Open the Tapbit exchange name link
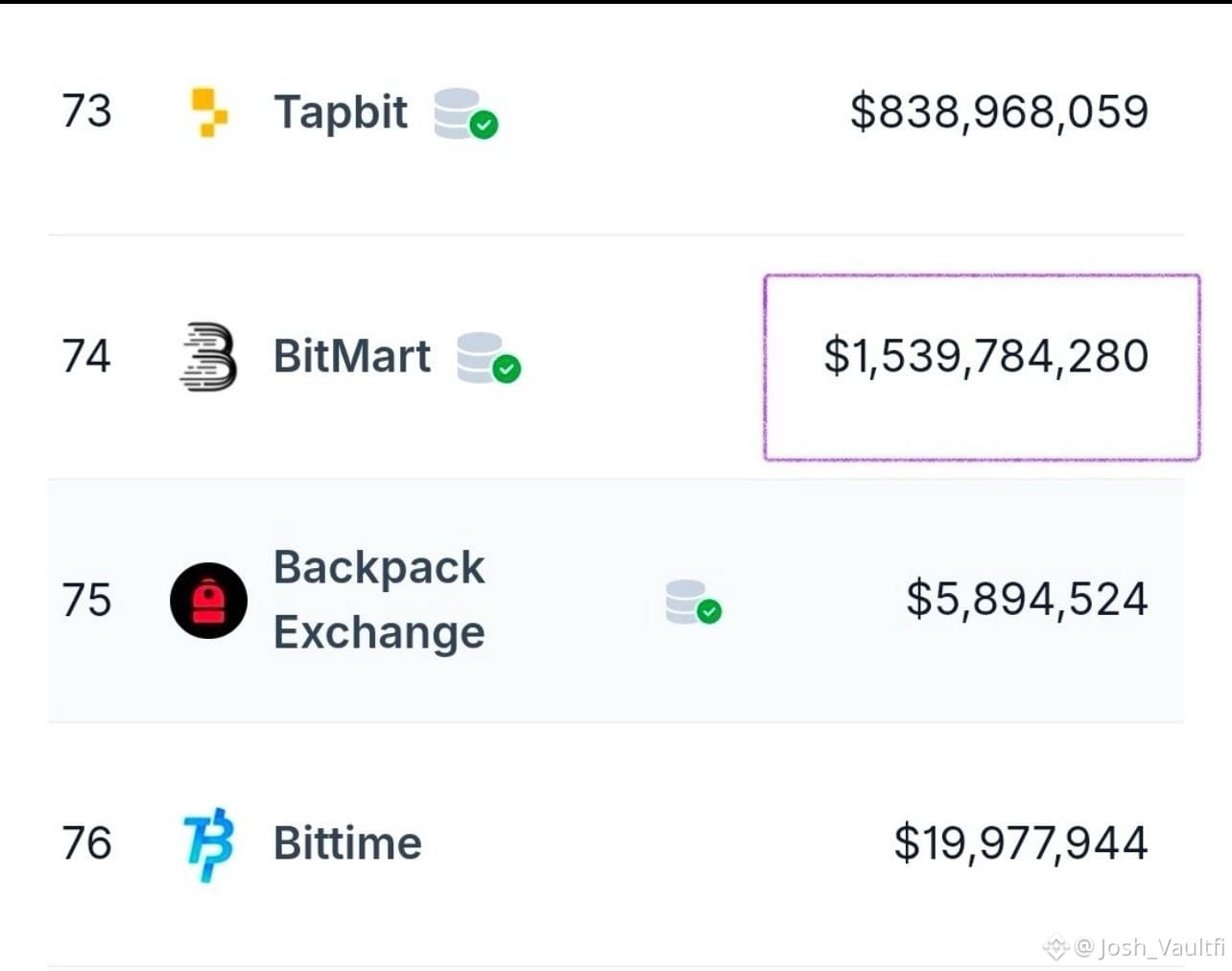The image size is (1232, 971). point(341,112)
